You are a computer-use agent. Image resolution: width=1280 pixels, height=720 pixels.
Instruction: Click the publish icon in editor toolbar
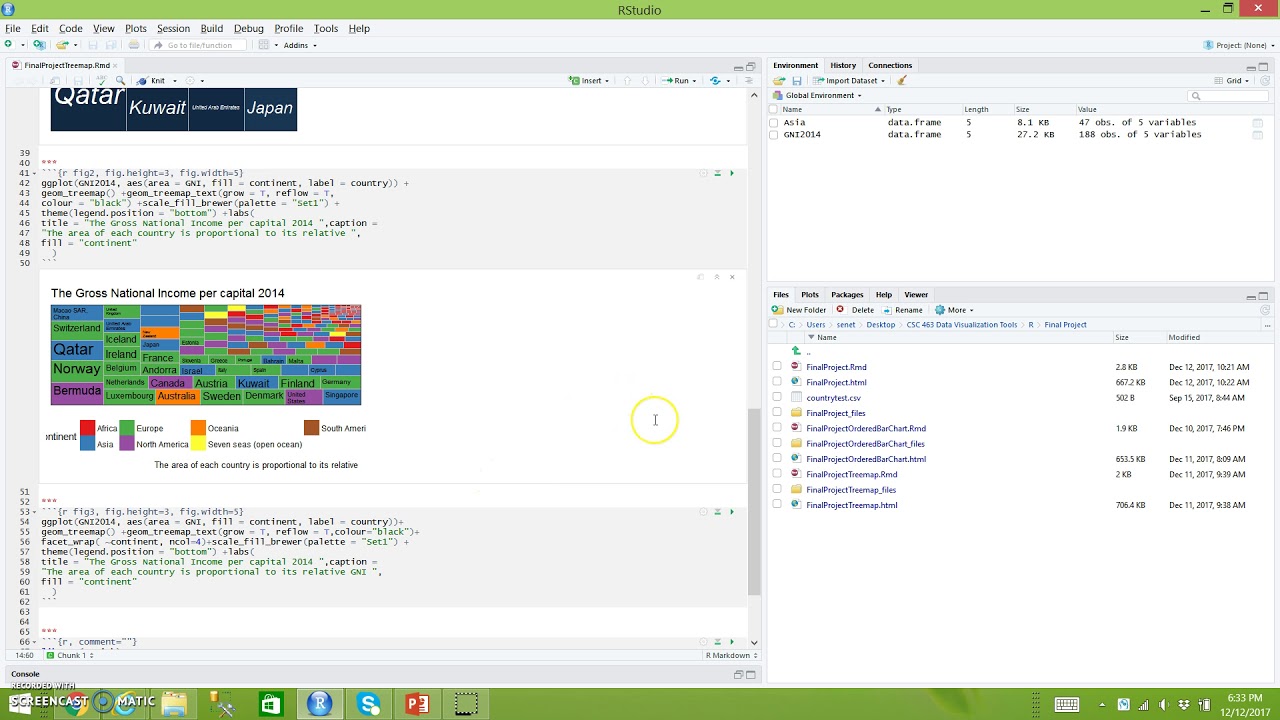pos(715,81)
